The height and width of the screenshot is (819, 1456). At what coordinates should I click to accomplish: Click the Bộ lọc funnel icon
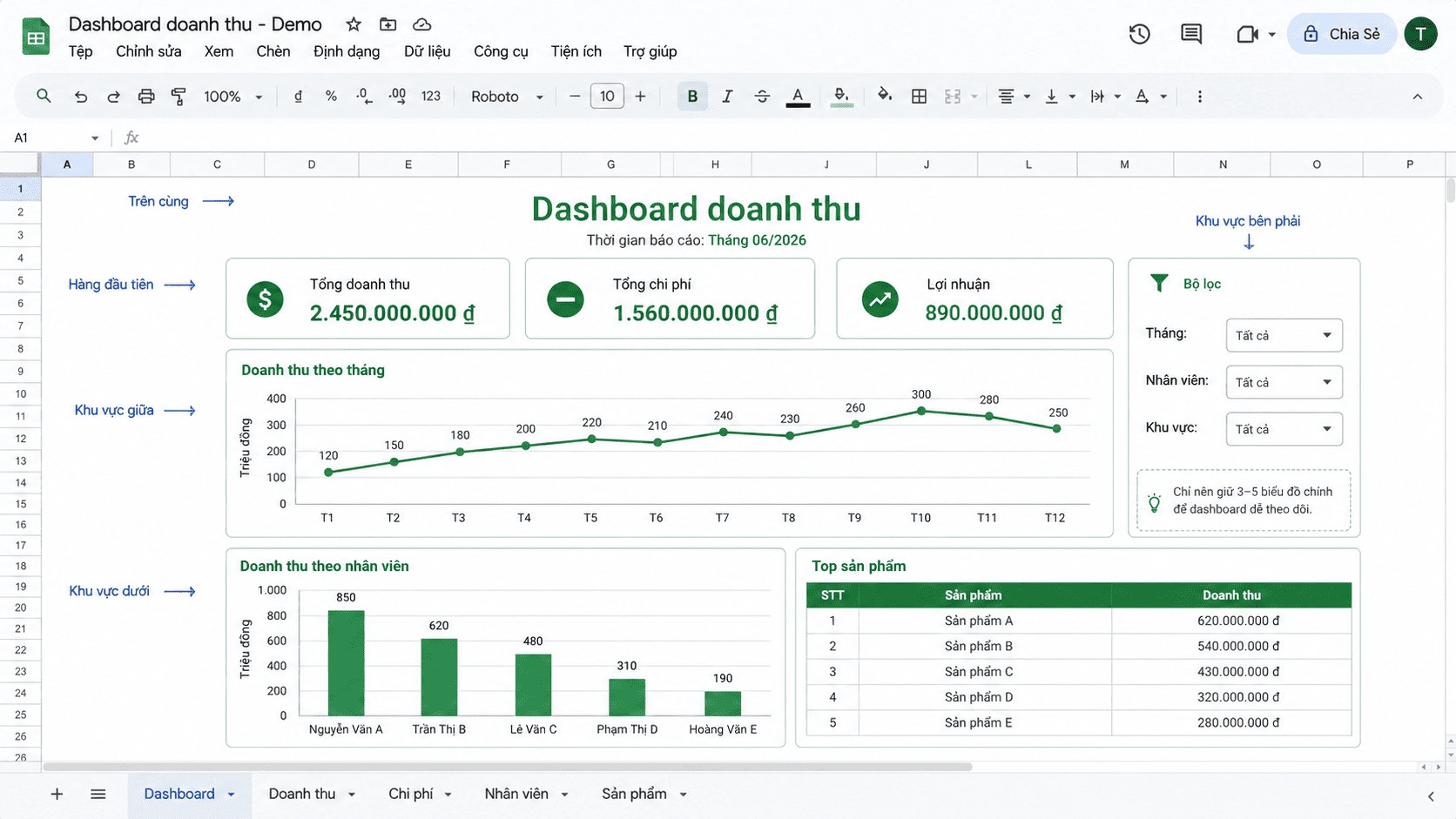pos(1159,283)
